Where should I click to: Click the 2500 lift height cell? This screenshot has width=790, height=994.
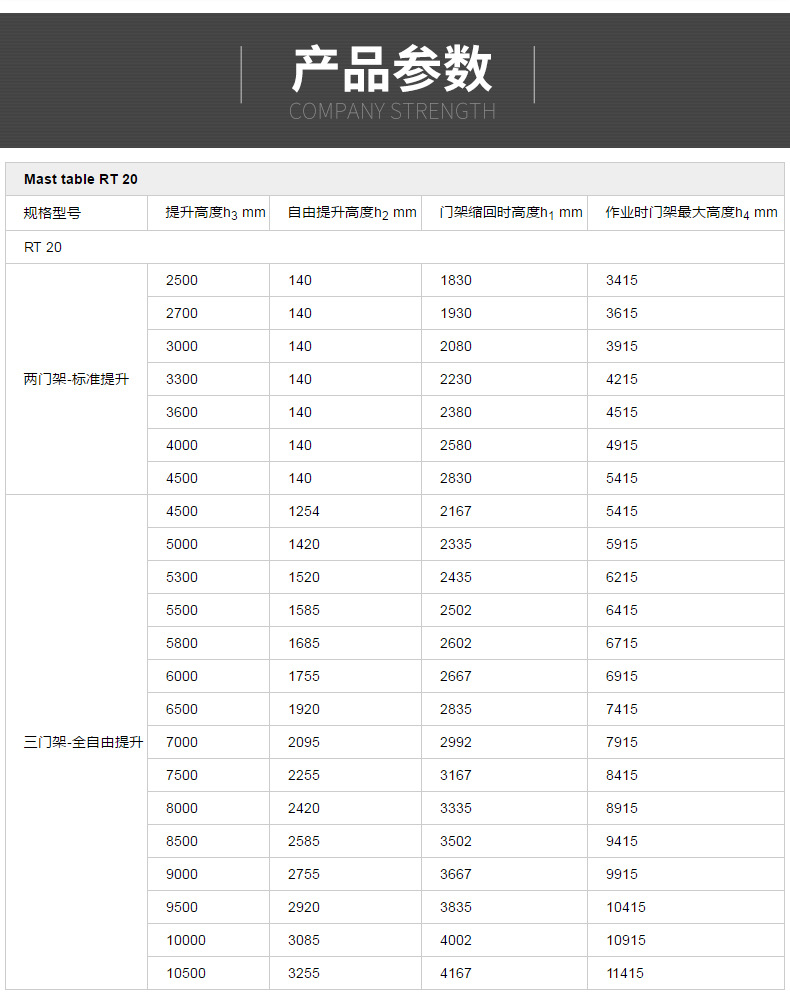[x=182, y=280]
